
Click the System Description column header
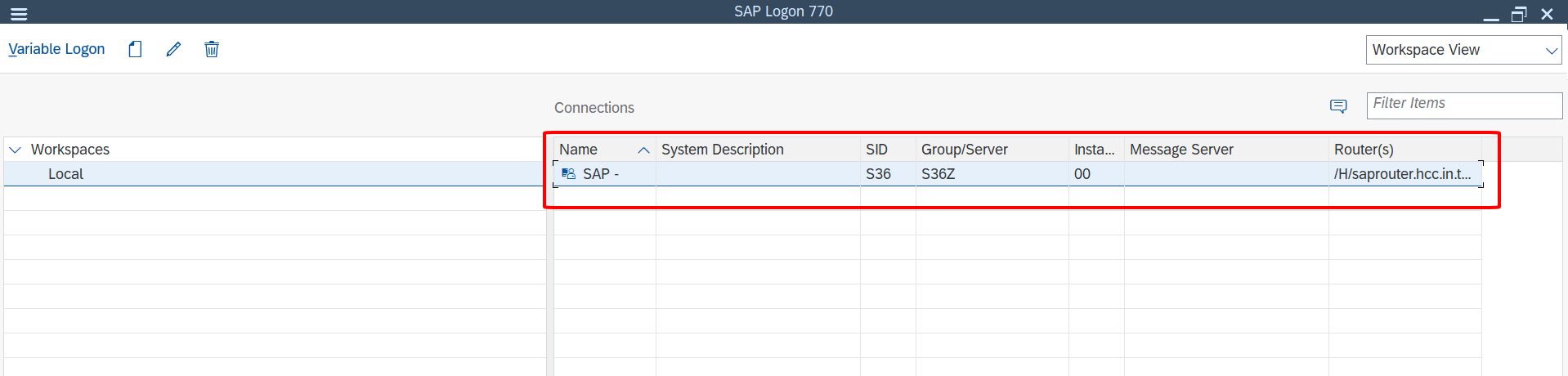click(722, 150)
